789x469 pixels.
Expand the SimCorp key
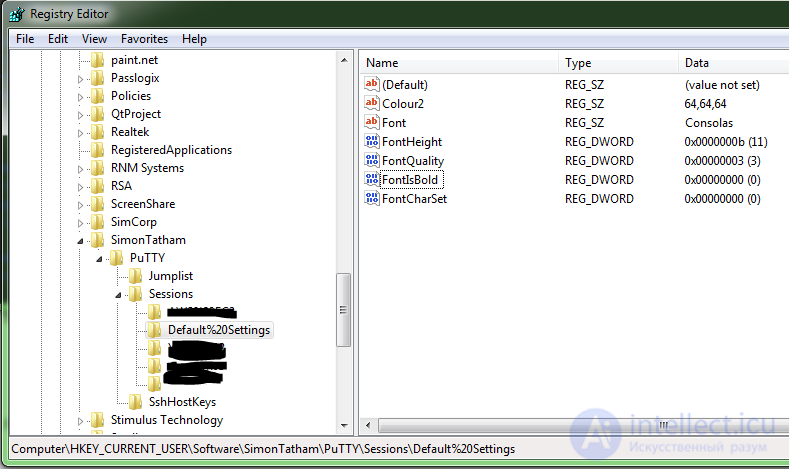point(81,223)
